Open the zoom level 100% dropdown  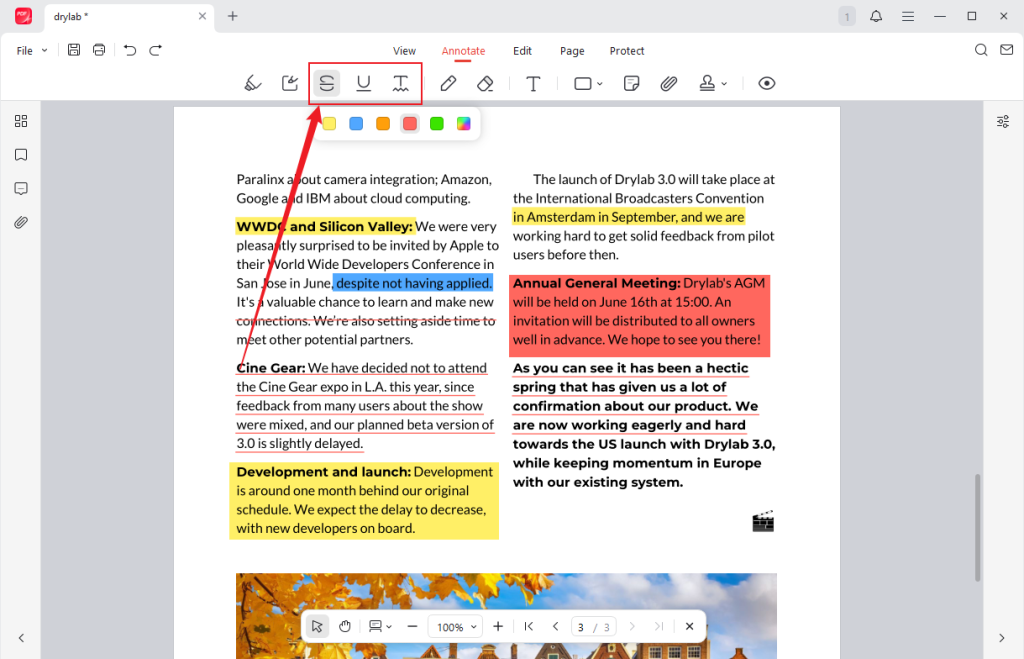(455, 626)
